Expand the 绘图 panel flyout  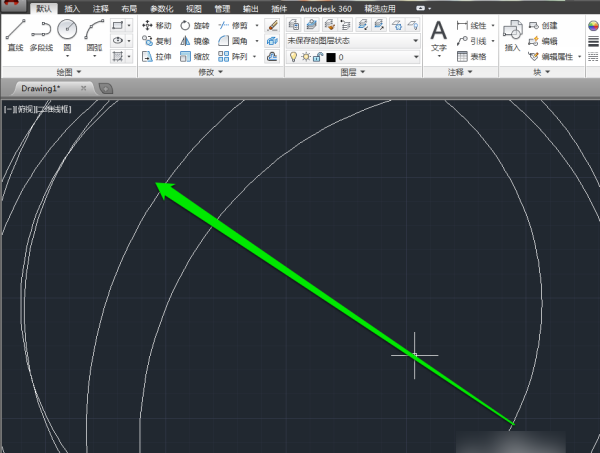[x=71, y=73]
